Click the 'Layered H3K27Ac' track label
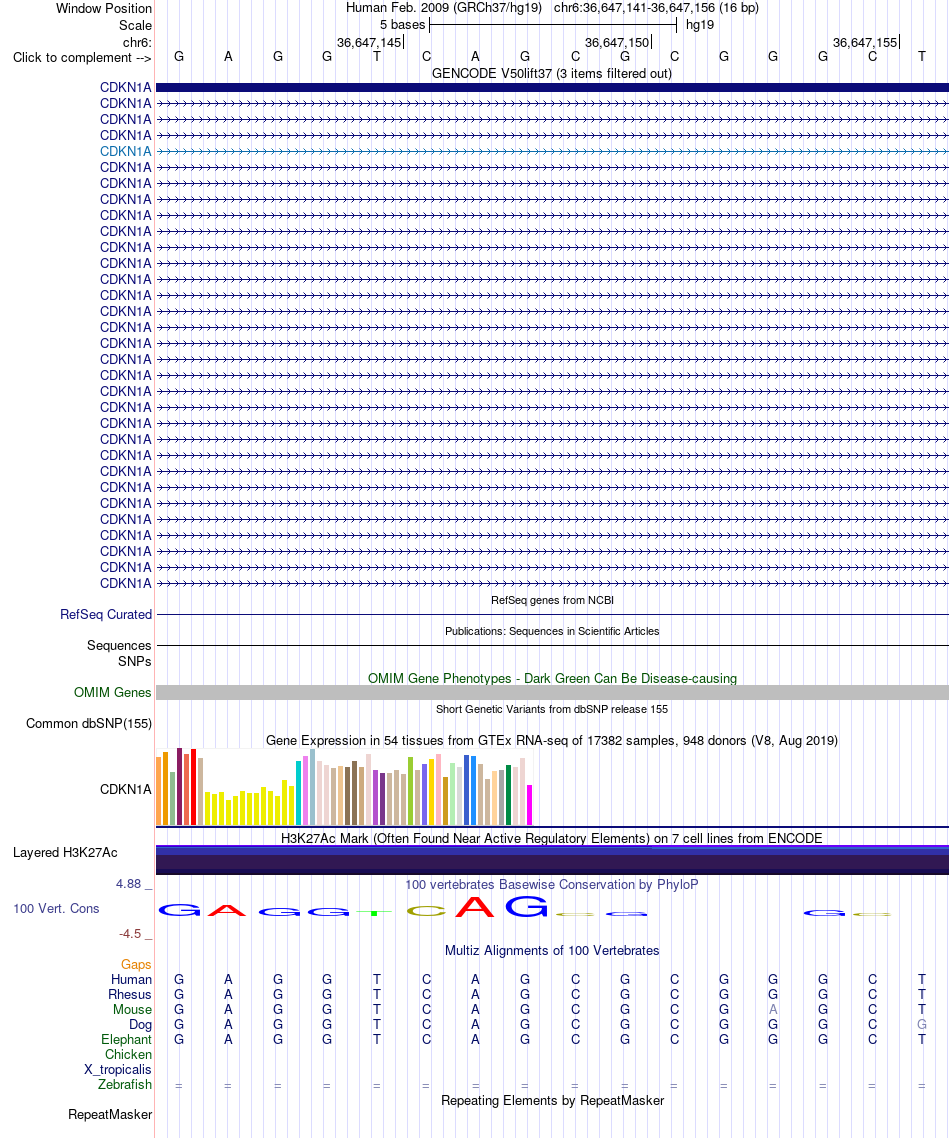Screen dimensions: 950x1138 pos(65,852)
